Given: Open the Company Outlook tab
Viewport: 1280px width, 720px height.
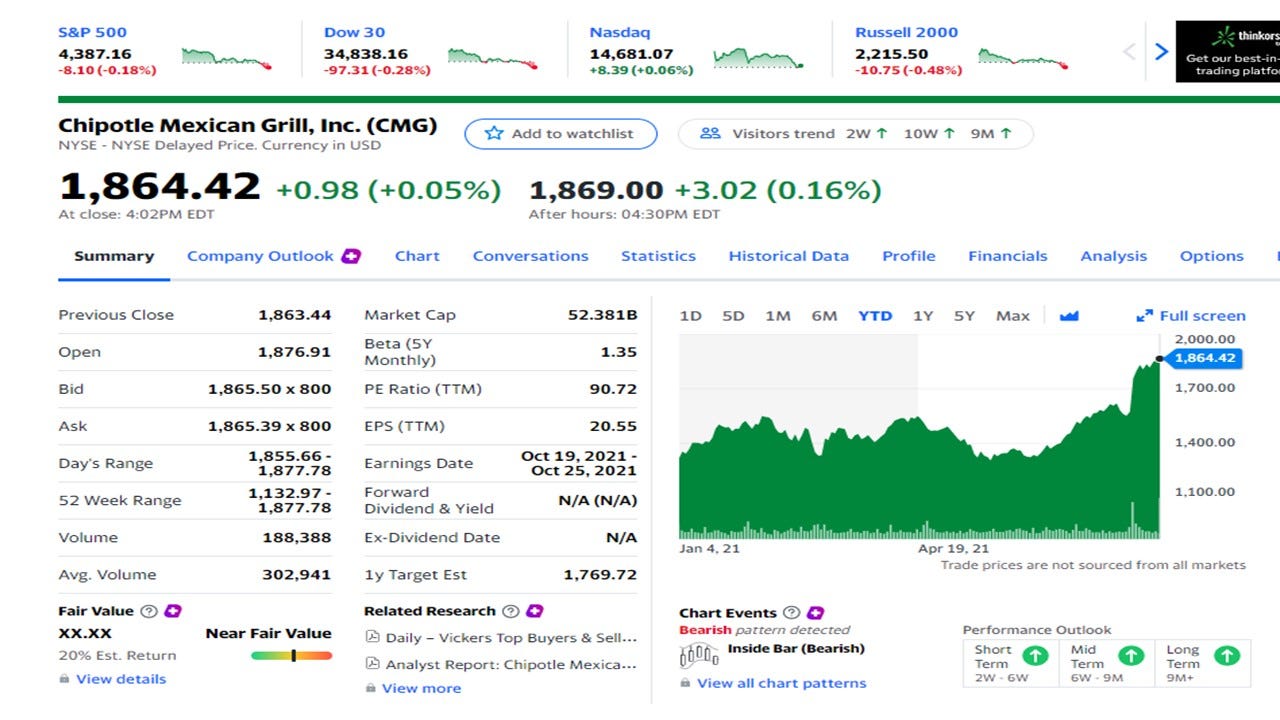Looking at the screenshot, I should point(260,256).
